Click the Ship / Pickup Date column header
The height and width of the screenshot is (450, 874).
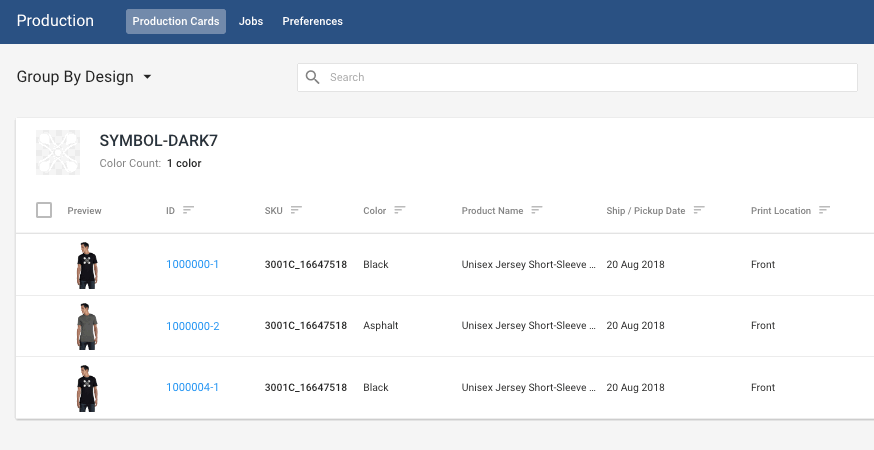(x=645, y=211)
